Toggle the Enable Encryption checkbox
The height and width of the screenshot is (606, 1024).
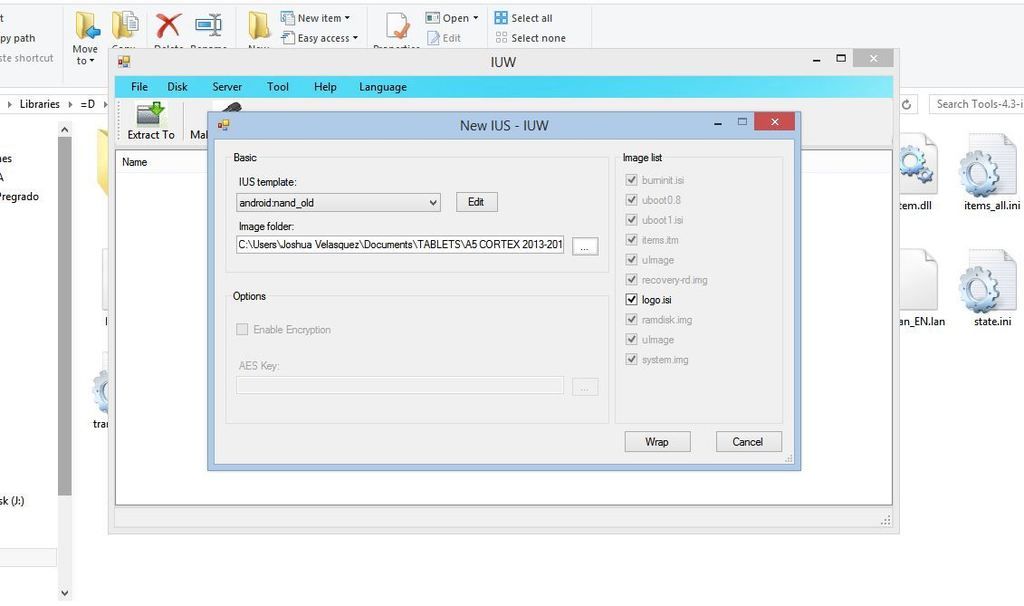(x=243, y=330)
